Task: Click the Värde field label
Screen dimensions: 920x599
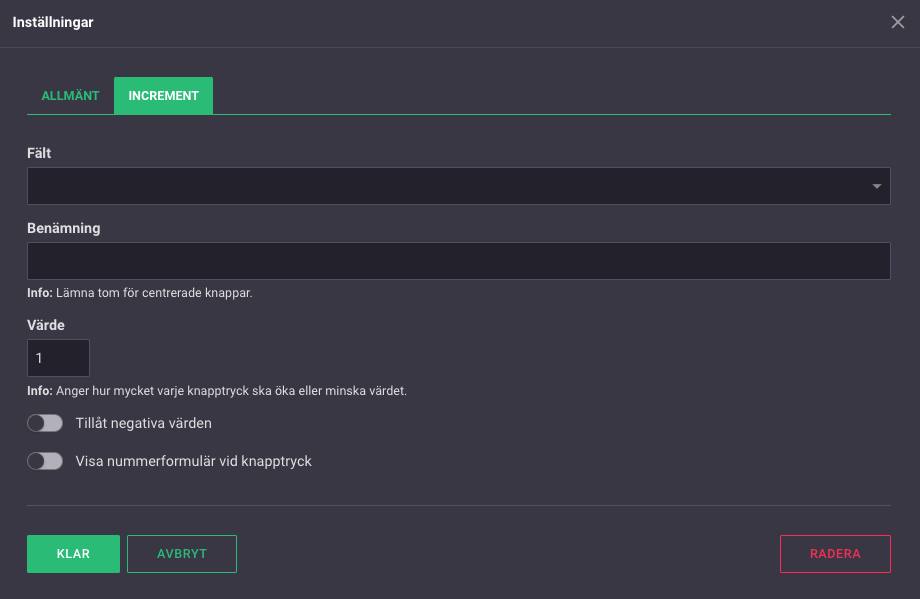Action: coord(46,325)
